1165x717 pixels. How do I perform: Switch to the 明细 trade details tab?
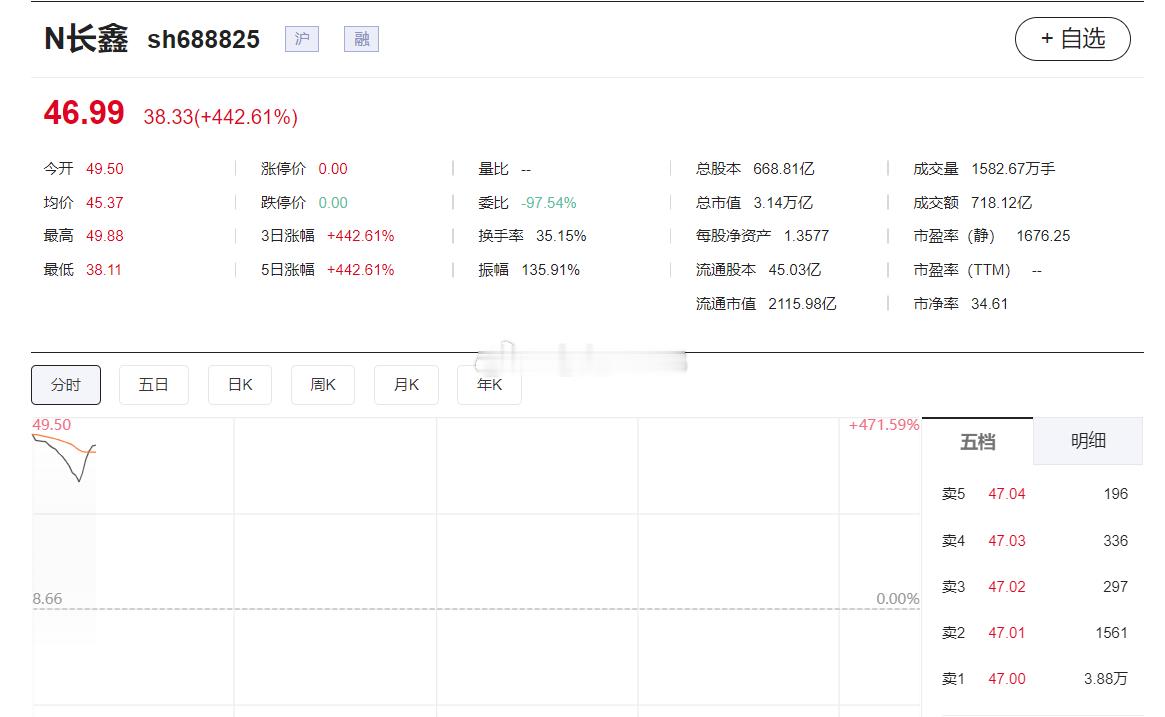click(1088, 441)
